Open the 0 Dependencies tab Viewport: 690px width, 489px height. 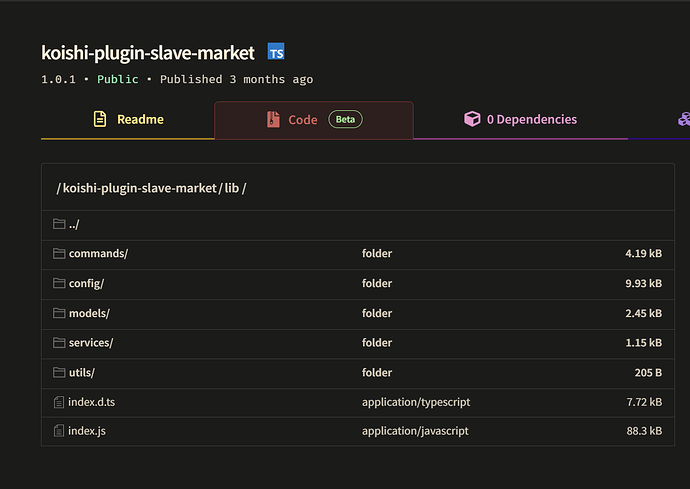pyautogui.click(x=531, y=120)
